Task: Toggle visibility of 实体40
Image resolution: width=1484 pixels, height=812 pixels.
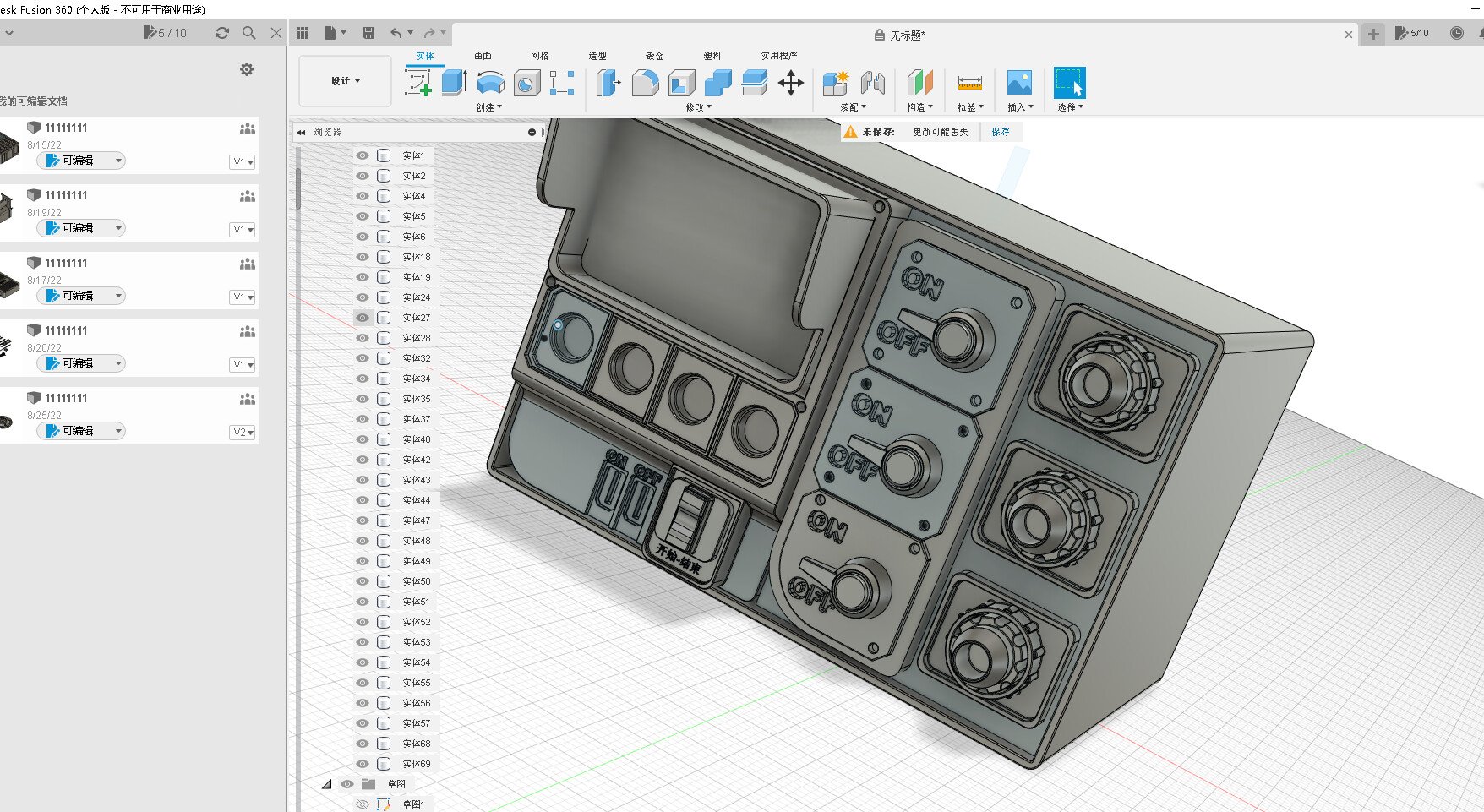Action: [363, 439]
